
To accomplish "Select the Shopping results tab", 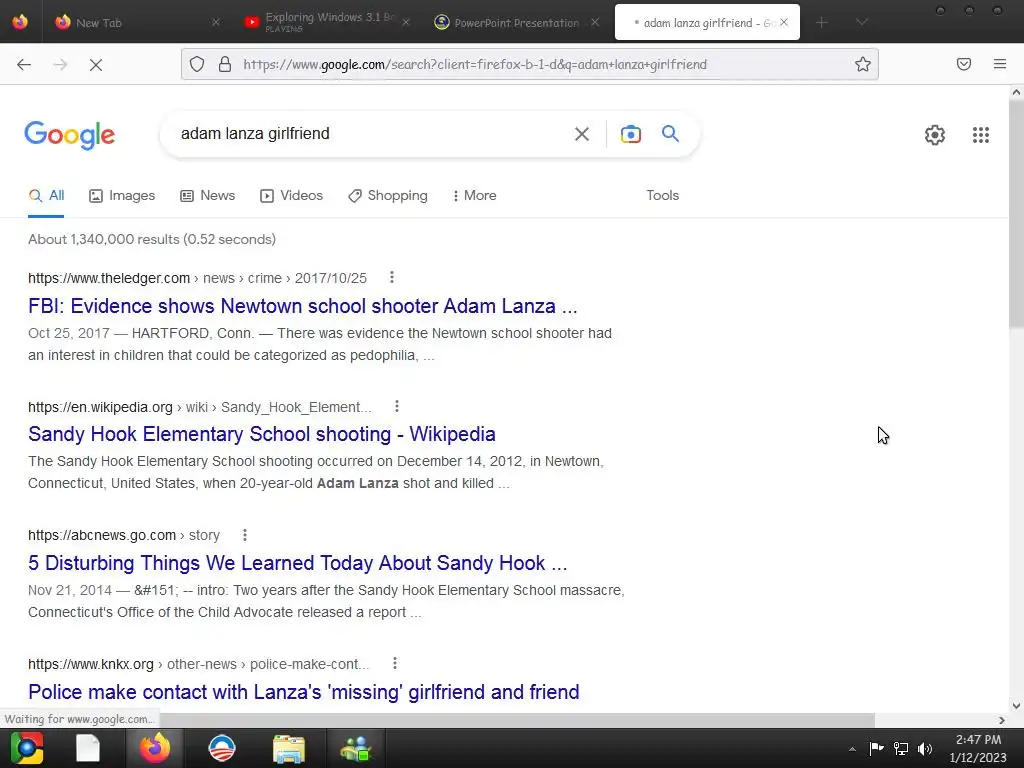I will click(x=388, y=195).
